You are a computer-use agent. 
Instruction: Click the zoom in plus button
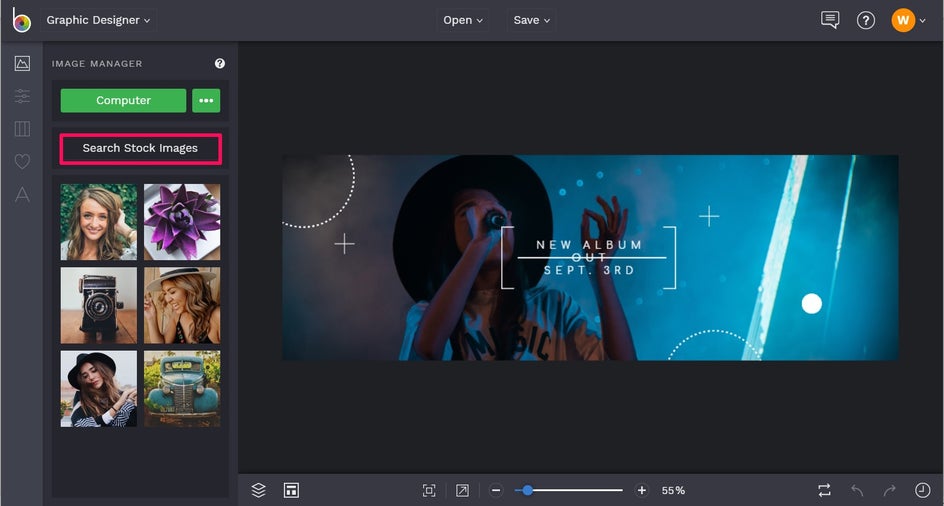click(x=642, y=490)
